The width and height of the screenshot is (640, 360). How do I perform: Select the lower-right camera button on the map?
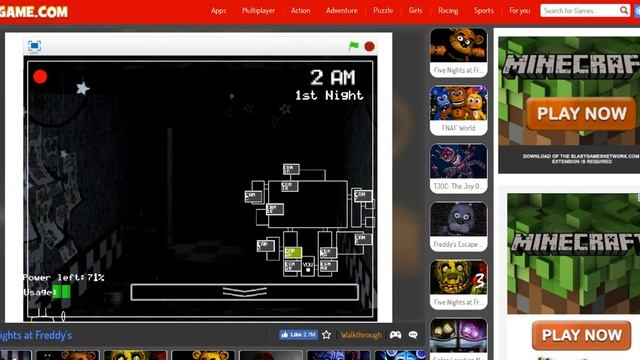(363, 239)
